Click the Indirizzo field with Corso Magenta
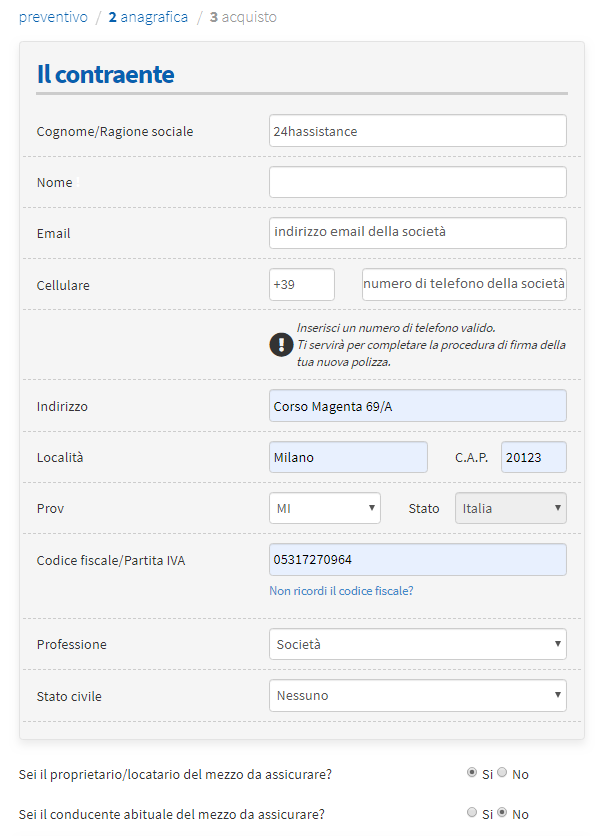607x836 pixels. coord(417,406)
